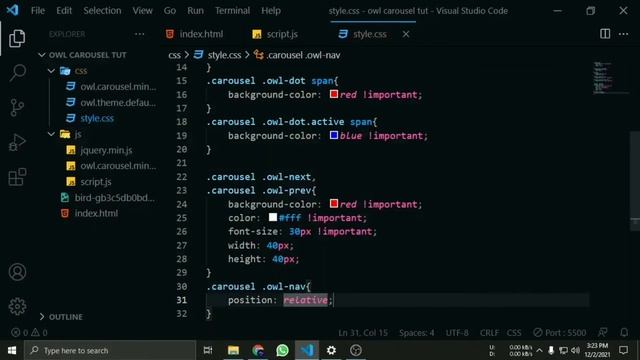This screenshot has width=640, height=360.
Task: Click Port : 5500 Live Server indicator
Action: tap(560, 333)
